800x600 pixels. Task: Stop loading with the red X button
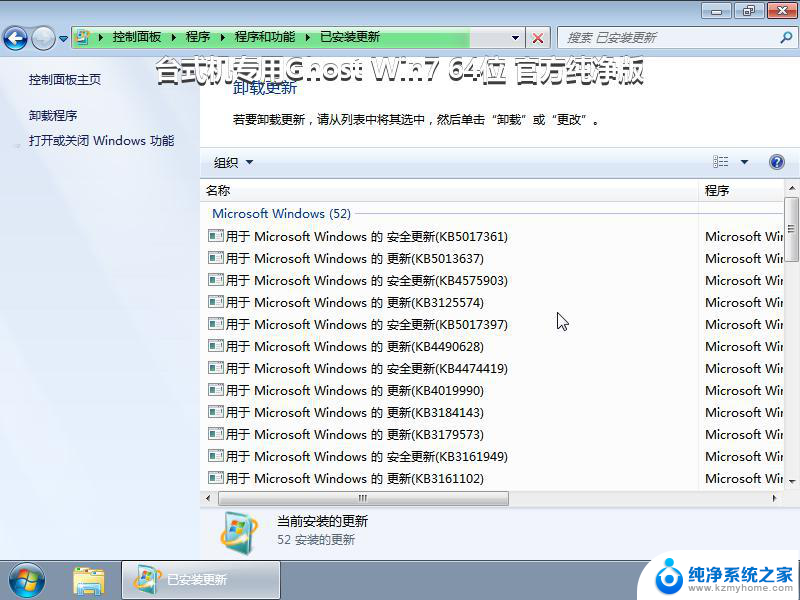(x=538, y=38)
